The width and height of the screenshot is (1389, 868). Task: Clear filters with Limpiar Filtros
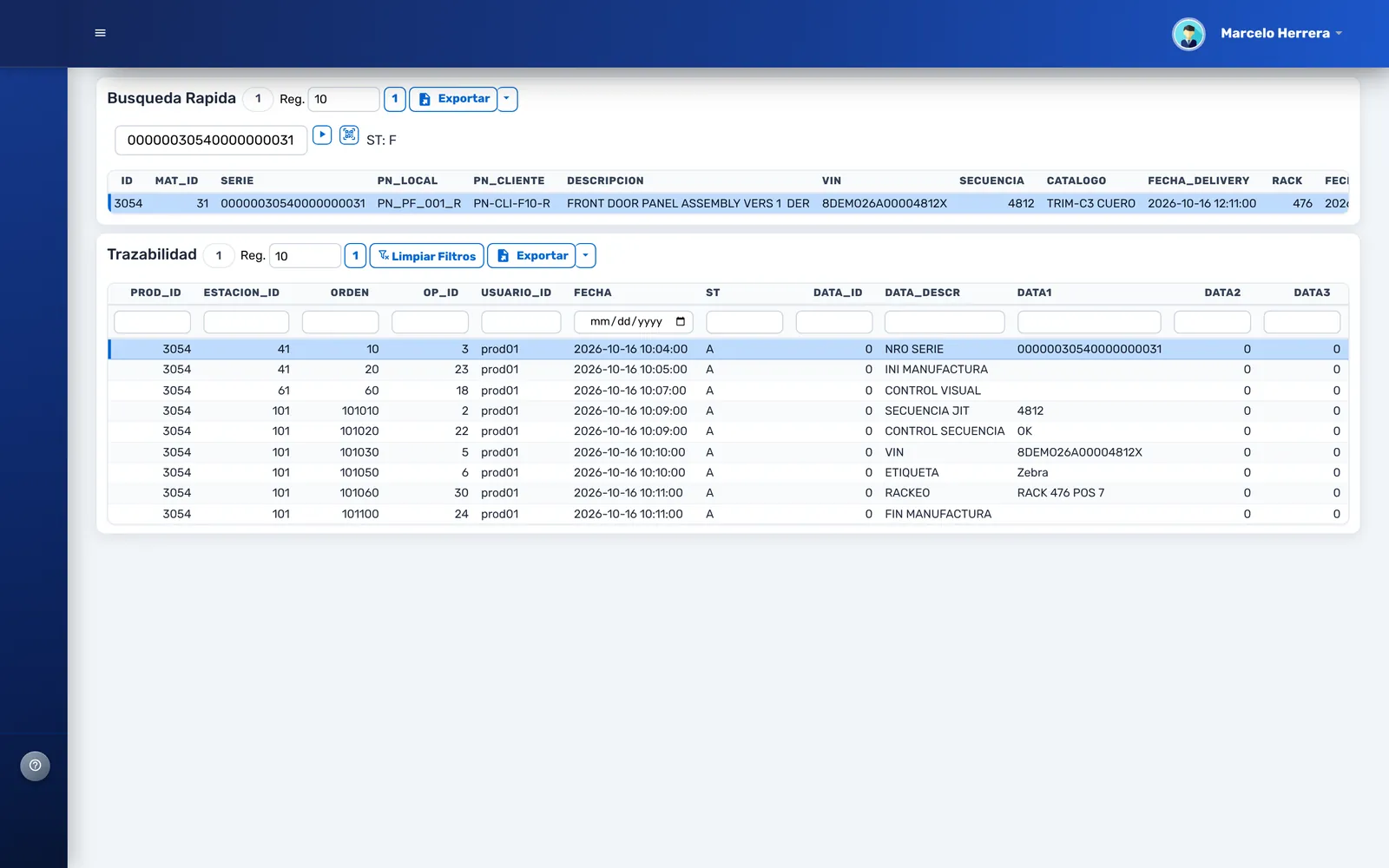(427, 256)
